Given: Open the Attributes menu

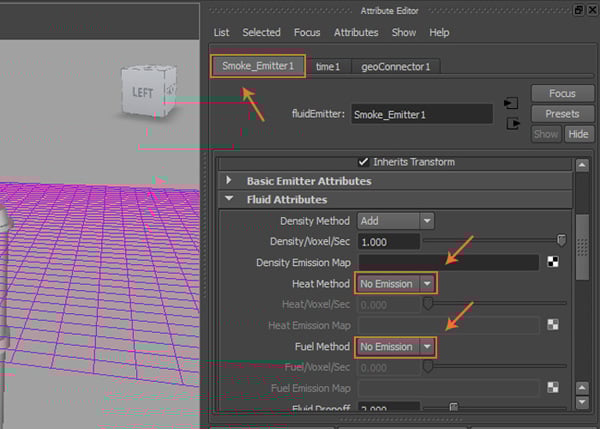Looking at the screenshot, I should point(356,32).
